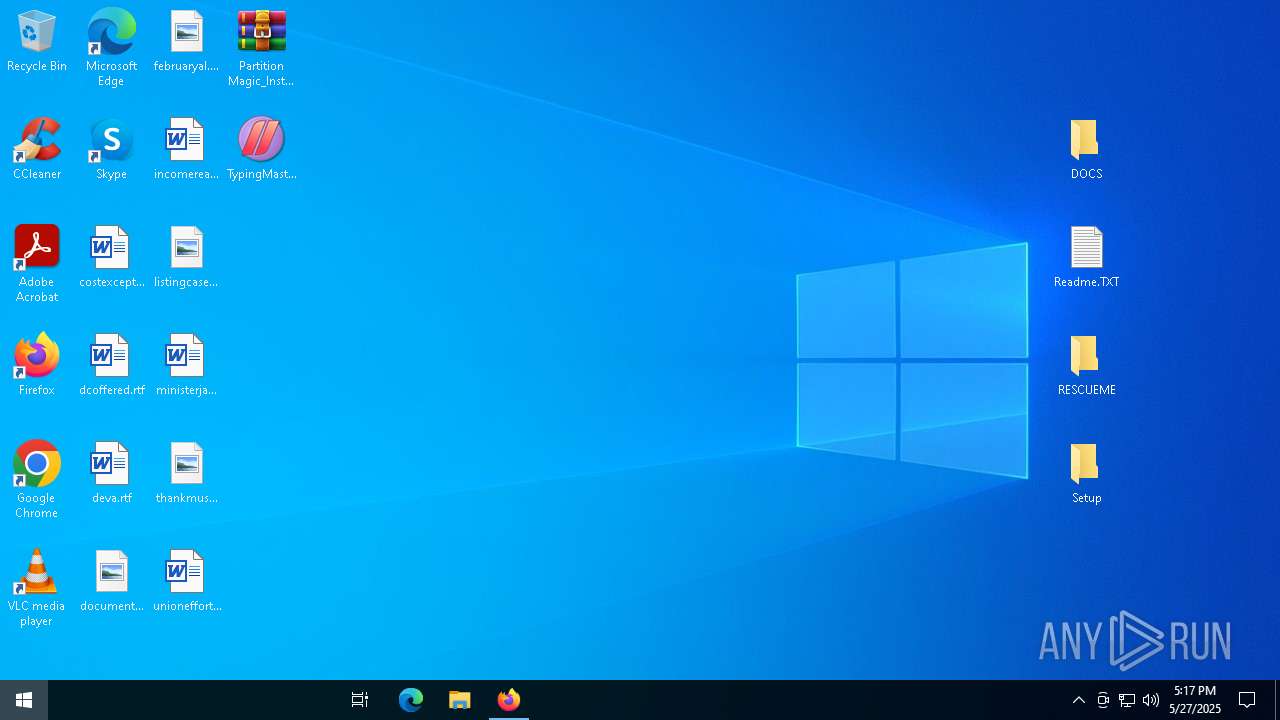Select the thankmus image file icon

pos(186,474)
